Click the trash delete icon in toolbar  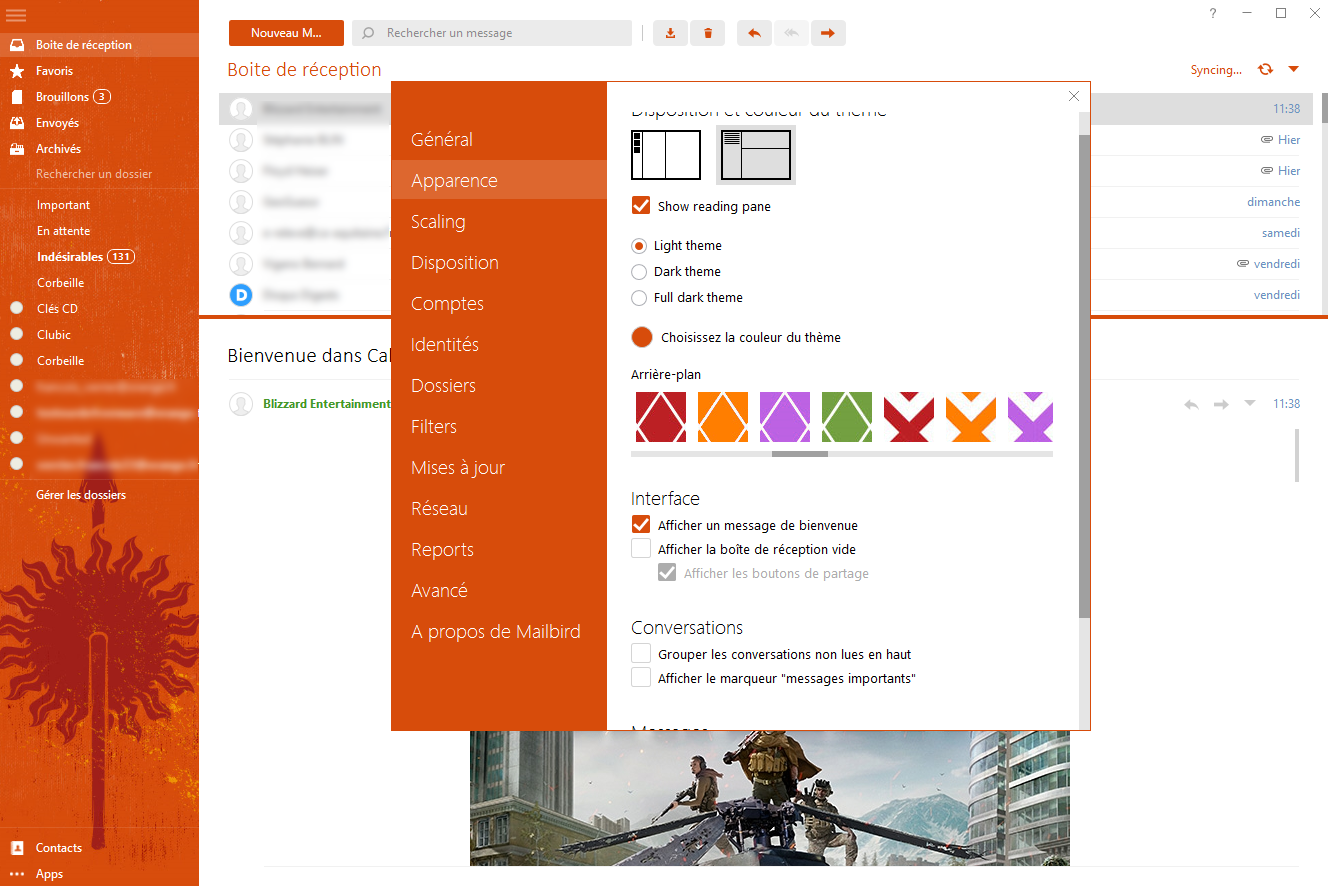(x=708, y=33)
